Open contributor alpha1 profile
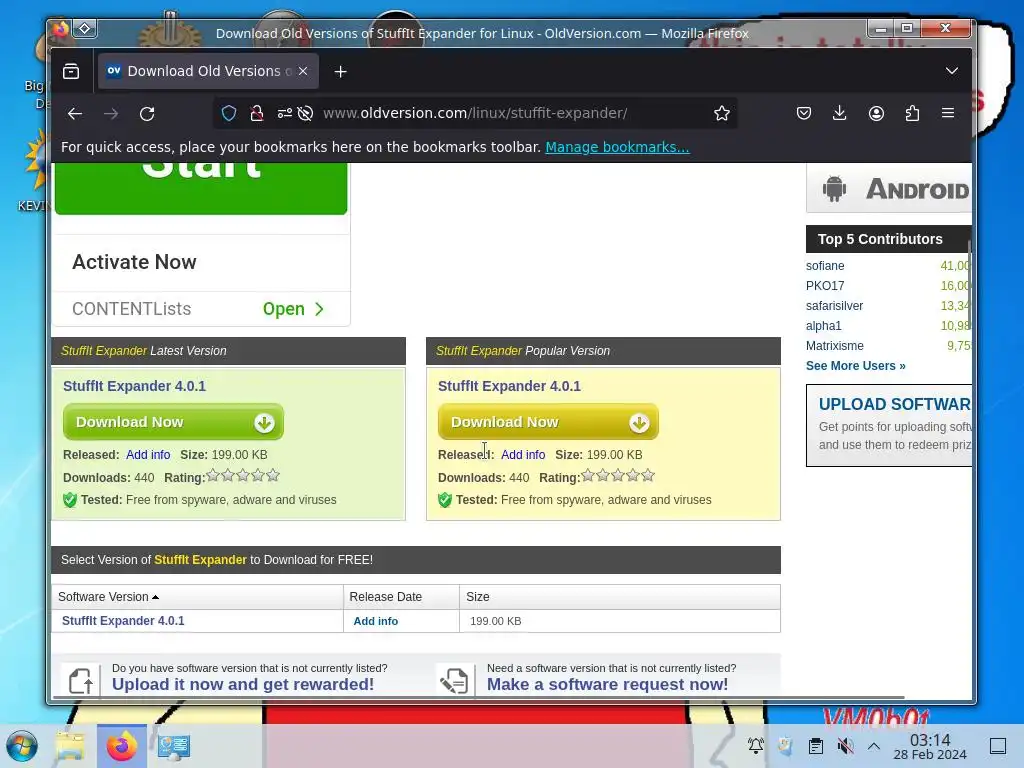The width and height of the screenshot is (1024, 768). click(824, 326)
